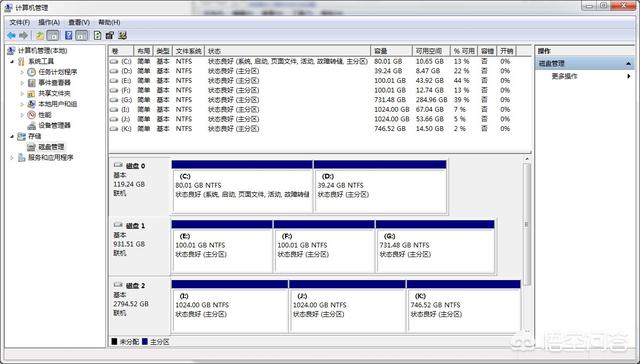Expand the 事件查看器 node

22,82
